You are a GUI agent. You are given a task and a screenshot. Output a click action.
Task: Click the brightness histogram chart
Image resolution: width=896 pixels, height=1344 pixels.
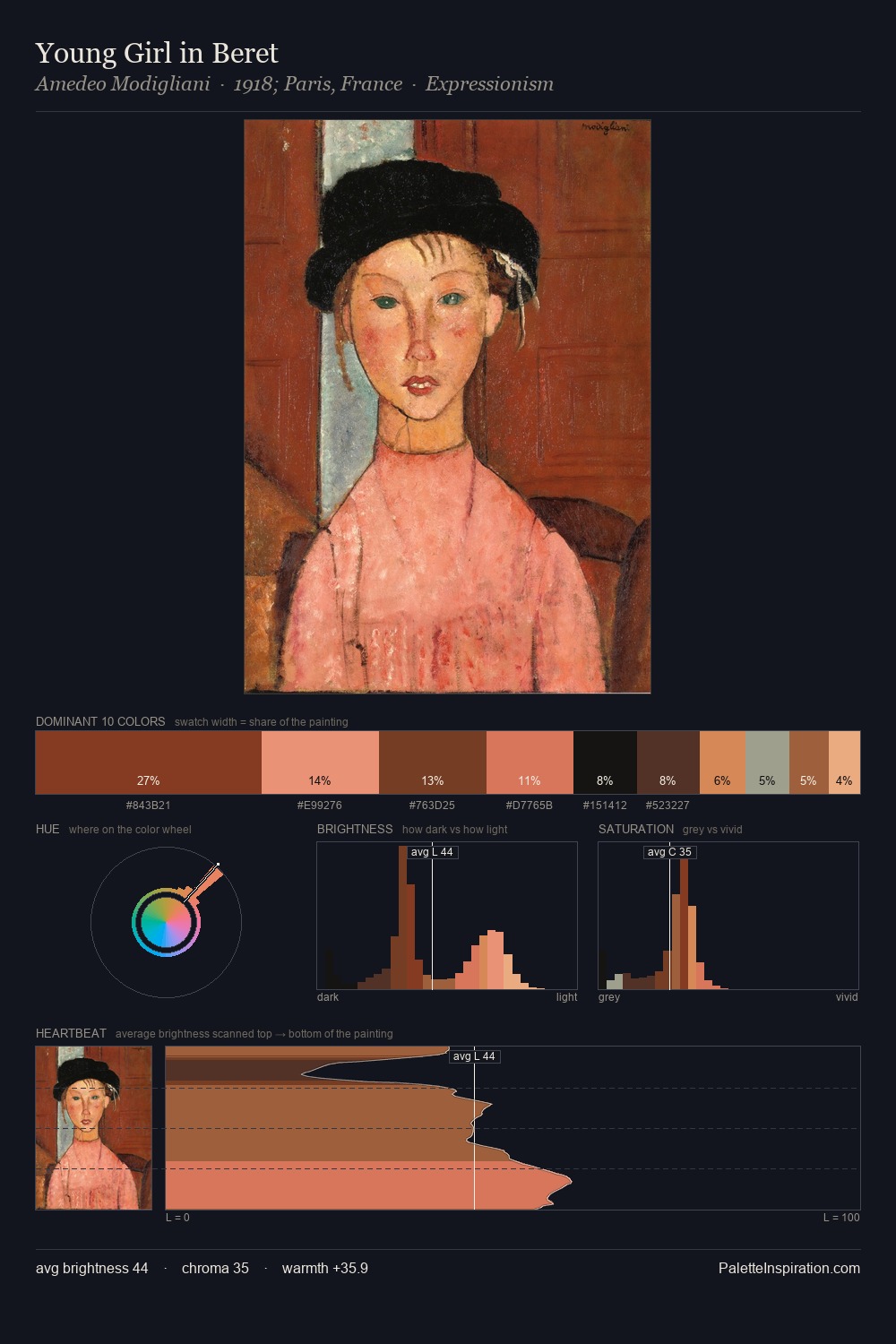[447, 916]
